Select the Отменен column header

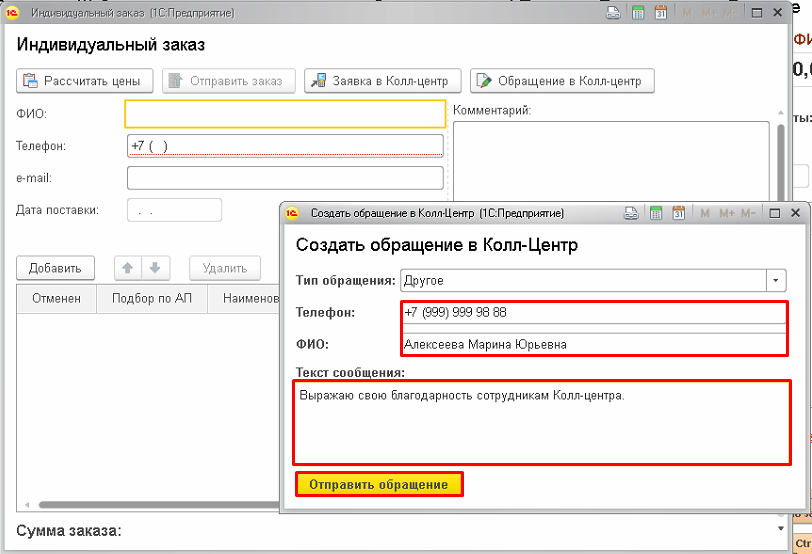[56, 299]
